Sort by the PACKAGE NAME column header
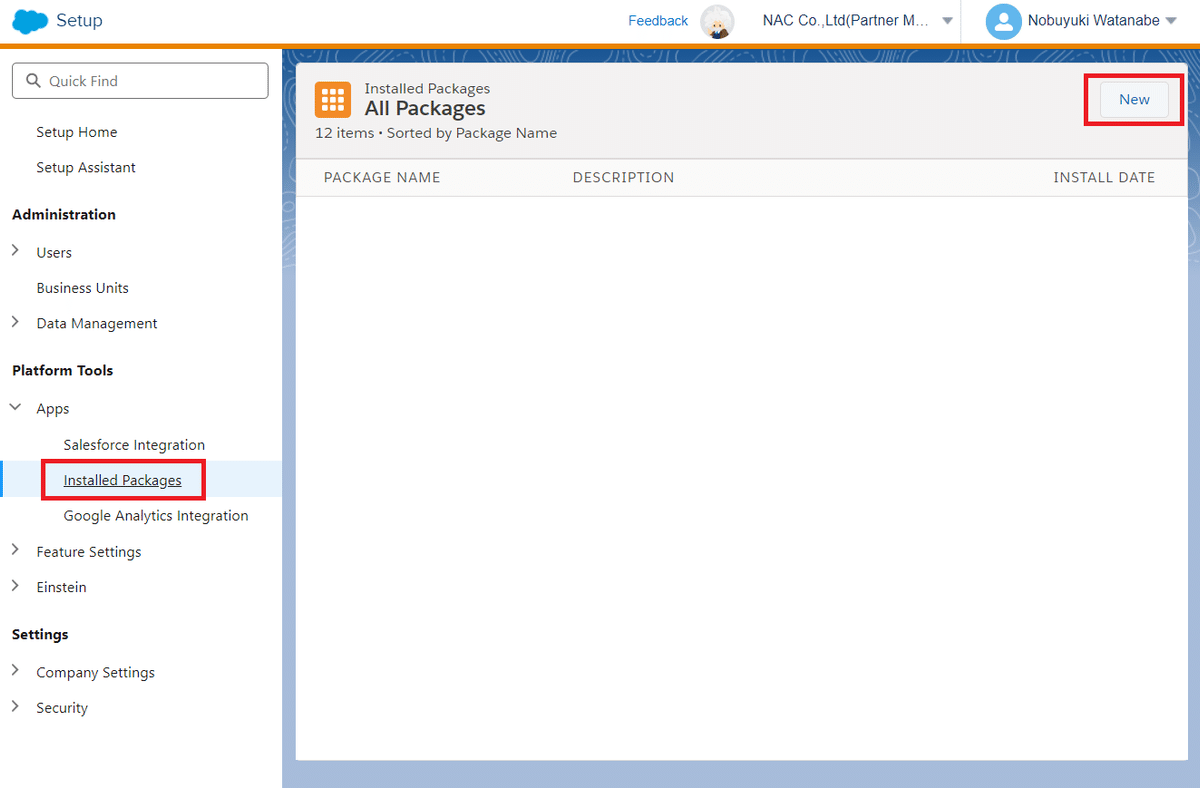The image size is (1200, 788). tap(382, 178)
